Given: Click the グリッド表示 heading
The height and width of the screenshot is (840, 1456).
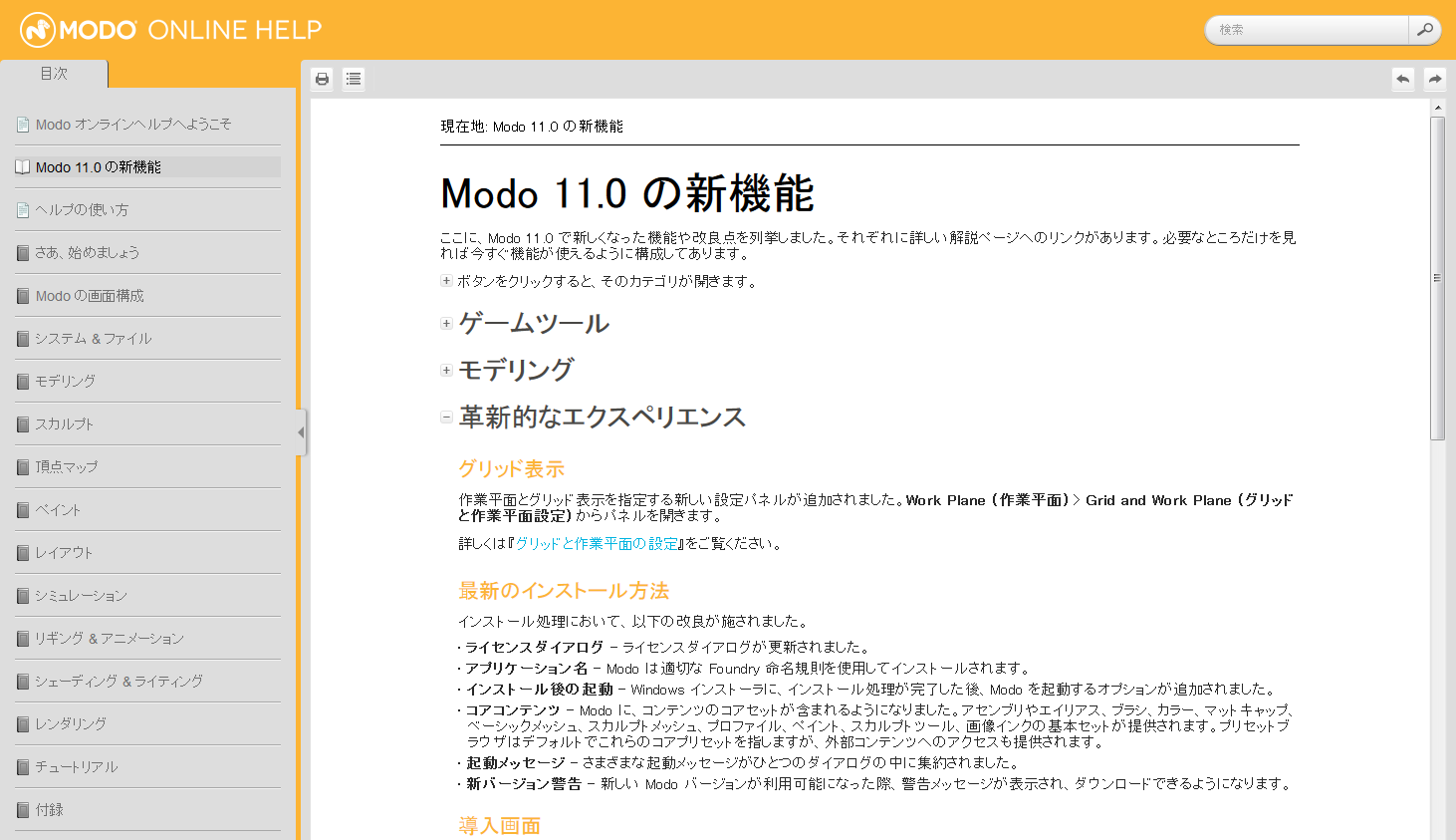Looking at the screenshot, I should pyautogui.click(x=512, y=469).
